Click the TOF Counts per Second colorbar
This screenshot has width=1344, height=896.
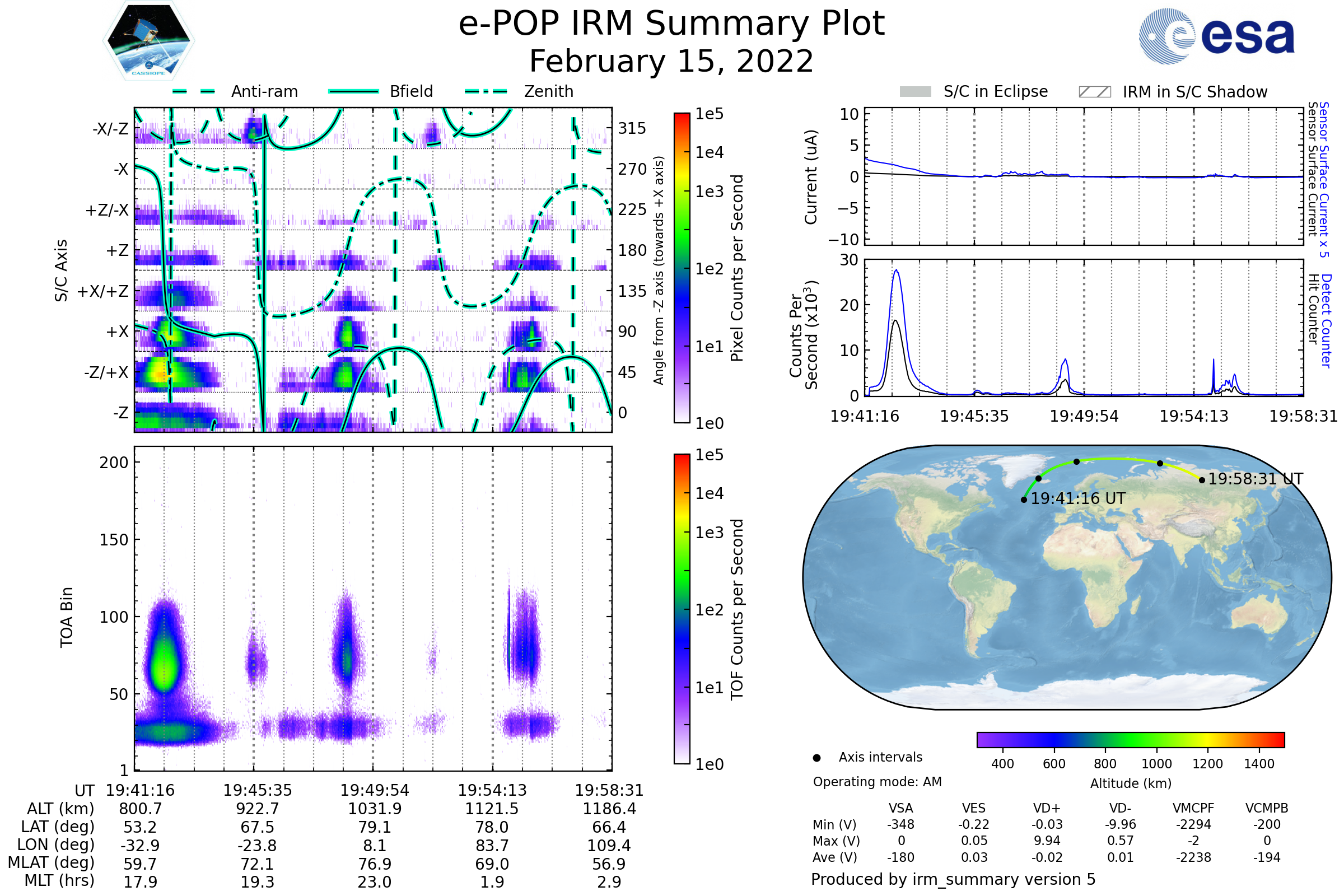point(682,609)
